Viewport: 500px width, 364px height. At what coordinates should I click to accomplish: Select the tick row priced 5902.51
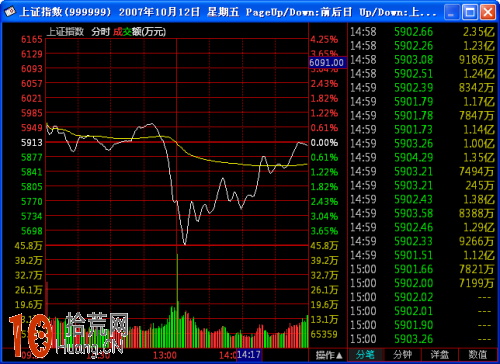click(x=422, y=74)
